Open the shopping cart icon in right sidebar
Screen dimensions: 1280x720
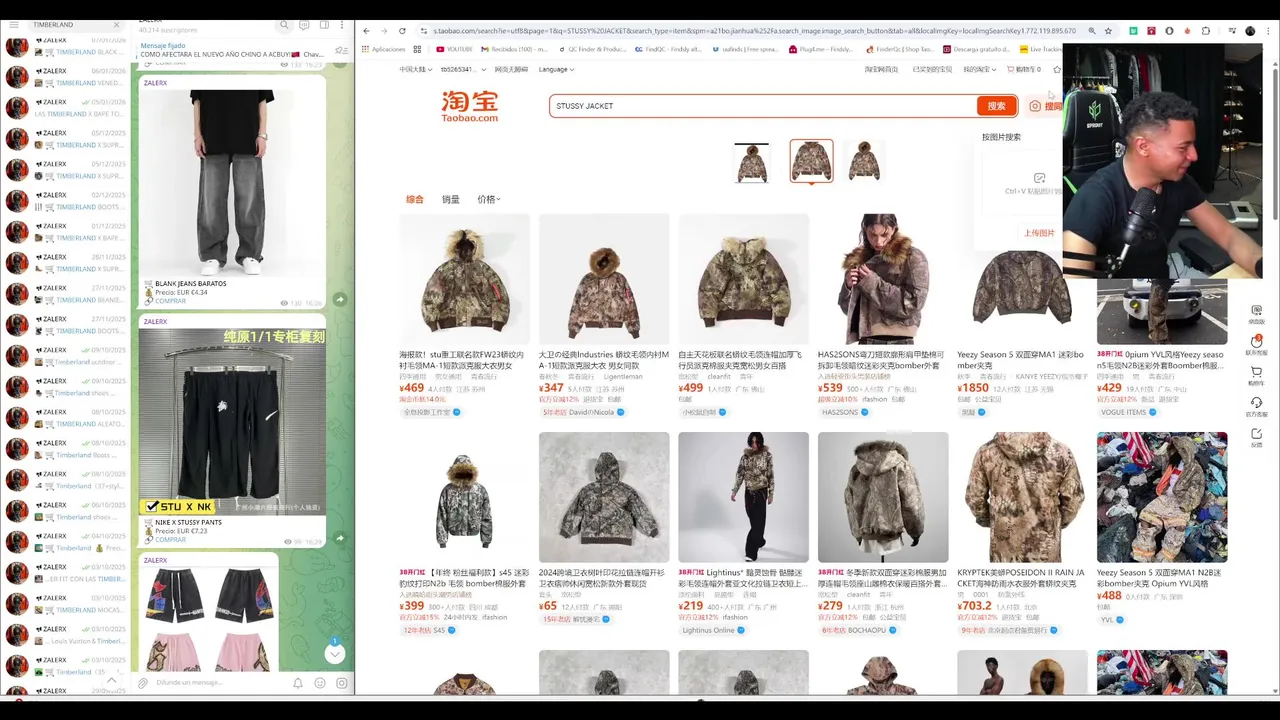(x=1256, y=374)
